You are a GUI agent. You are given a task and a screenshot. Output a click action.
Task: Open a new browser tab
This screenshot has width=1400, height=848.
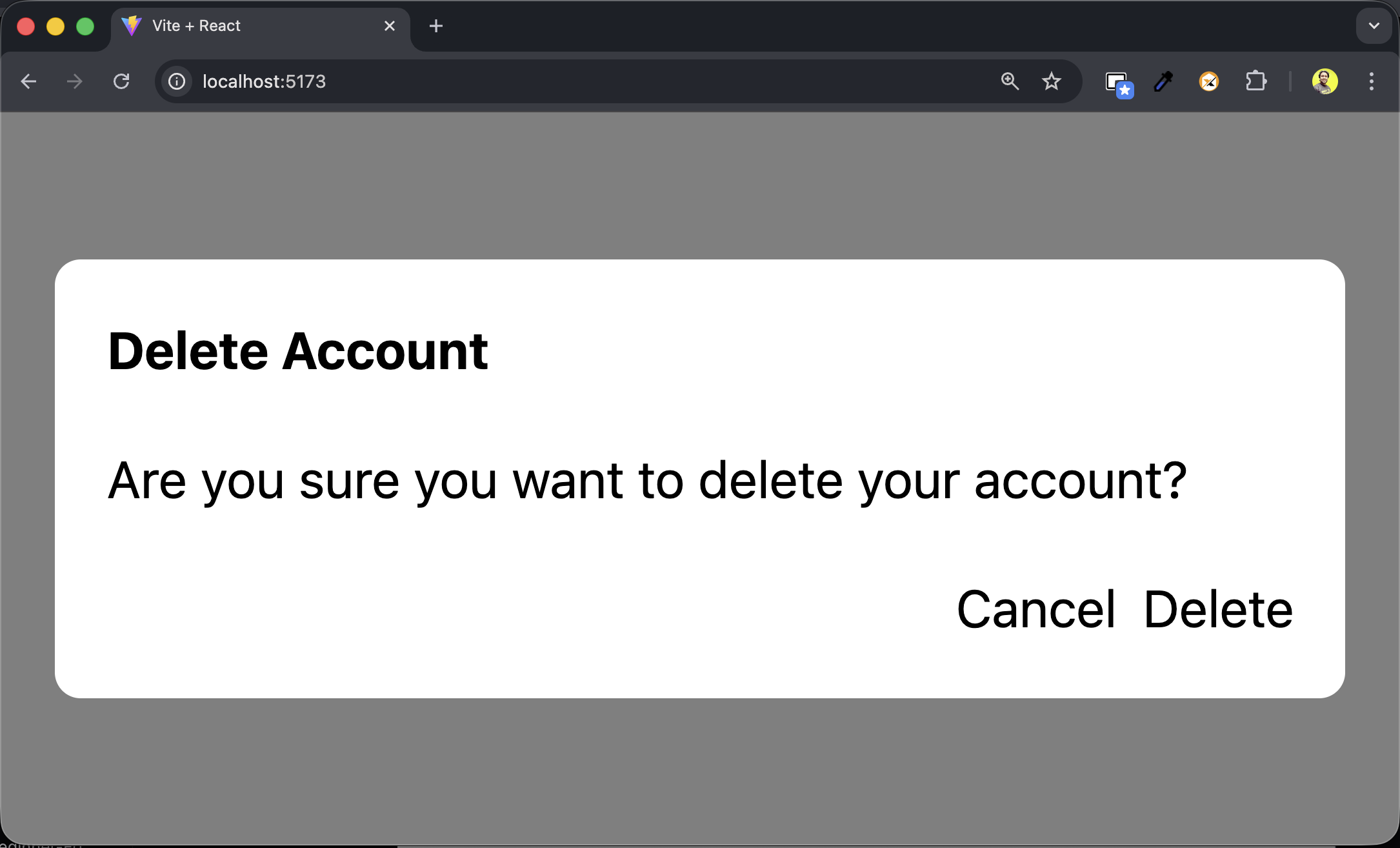coord(436,26)
